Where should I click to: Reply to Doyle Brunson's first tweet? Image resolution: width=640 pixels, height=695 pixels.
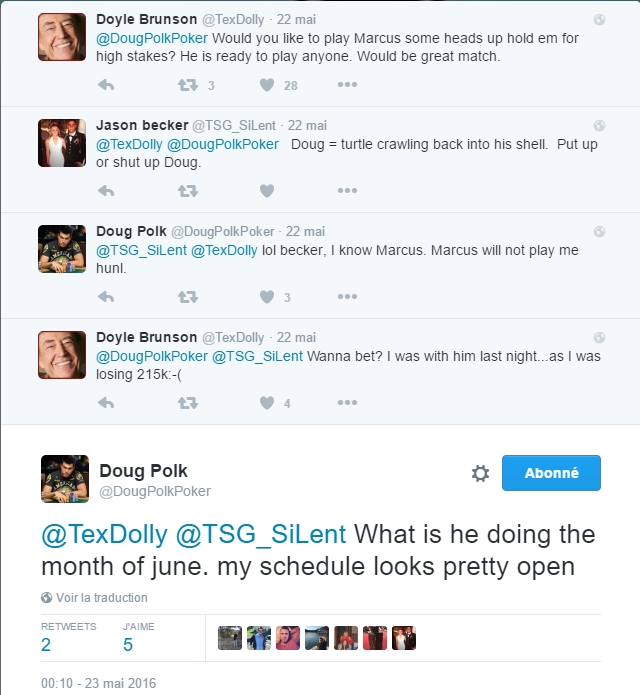tap(106, 85)
